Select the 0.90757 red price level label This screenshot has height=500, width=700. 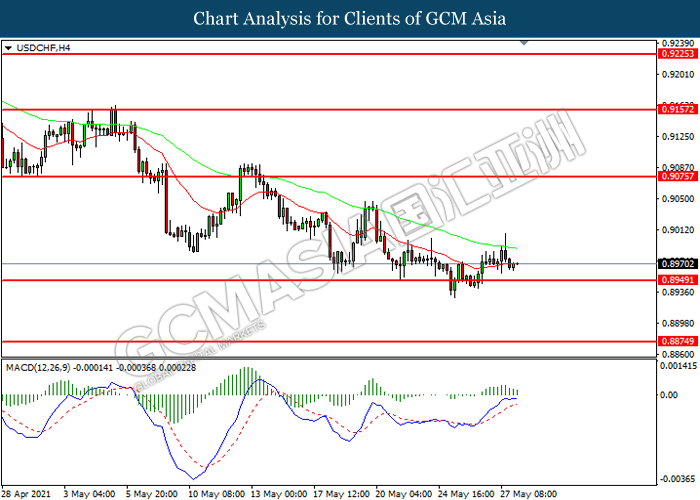coord(678,176)
